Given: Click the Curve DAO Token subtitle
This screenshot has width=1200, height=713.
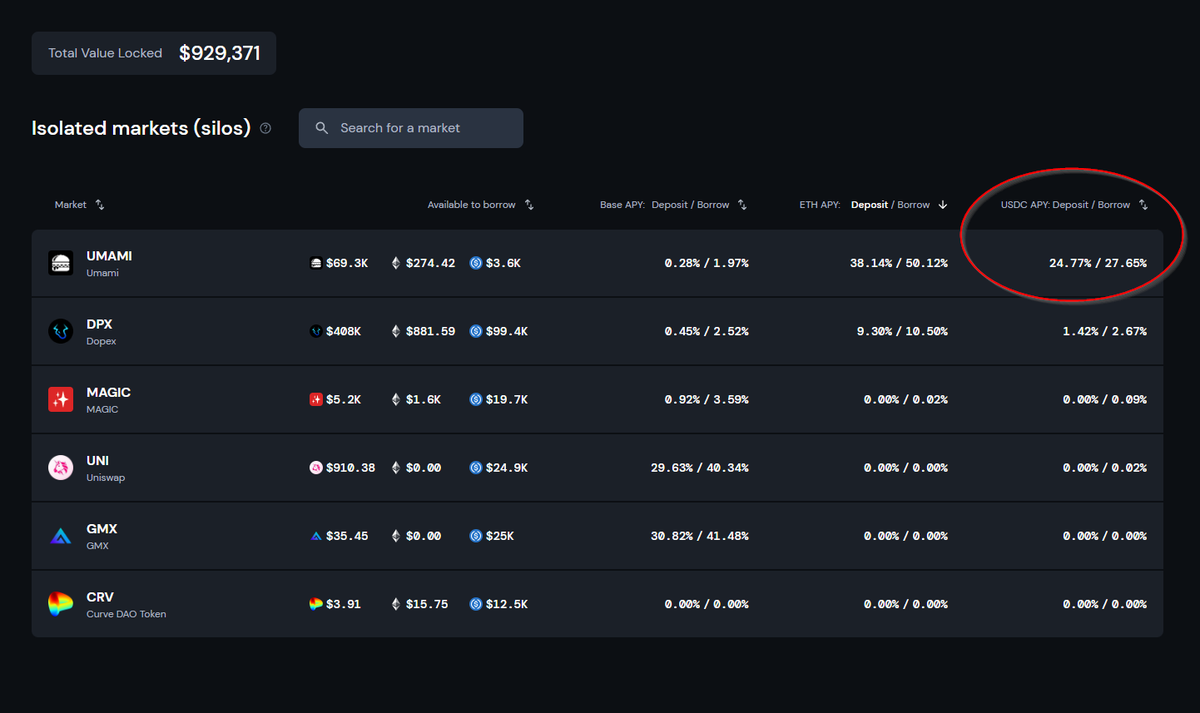Looking at the screenshot, I should click(x=126, y=614).
